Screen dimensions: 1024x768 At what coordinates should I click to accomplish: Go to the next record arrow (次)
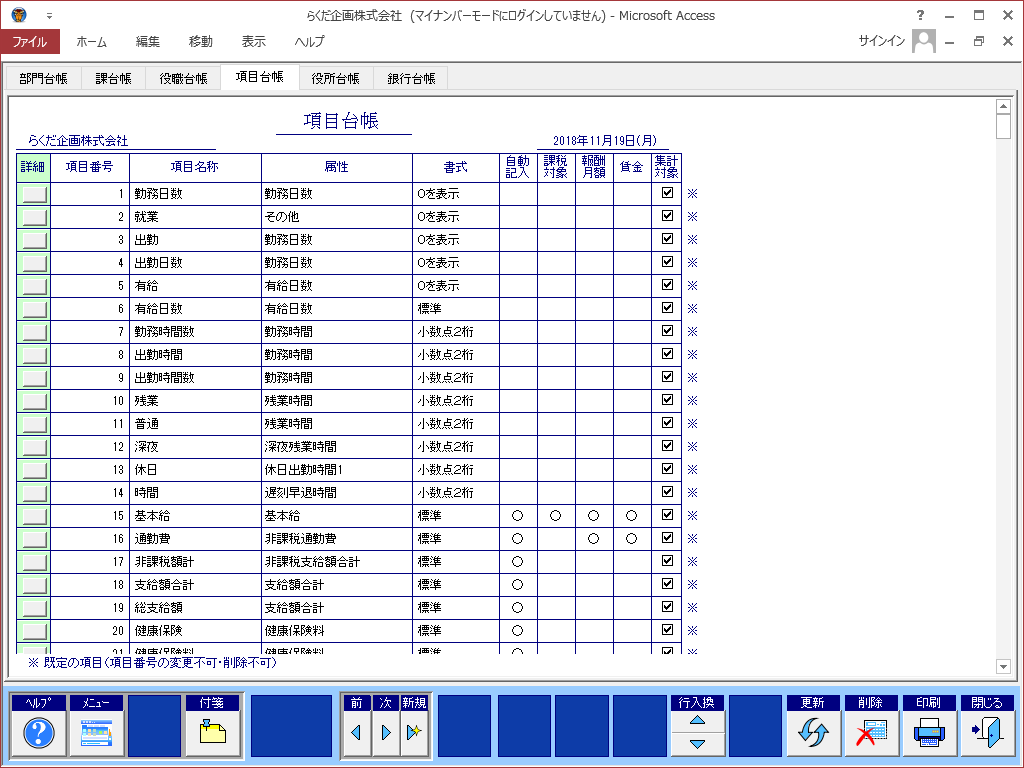pos(385,733)
